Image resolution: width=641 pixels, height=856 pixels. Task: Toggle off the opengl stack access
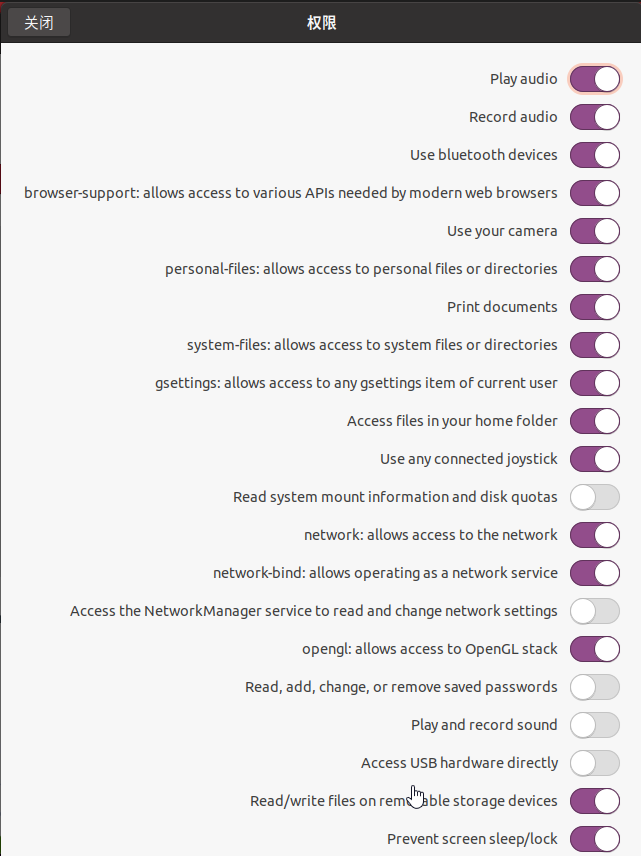595,649
